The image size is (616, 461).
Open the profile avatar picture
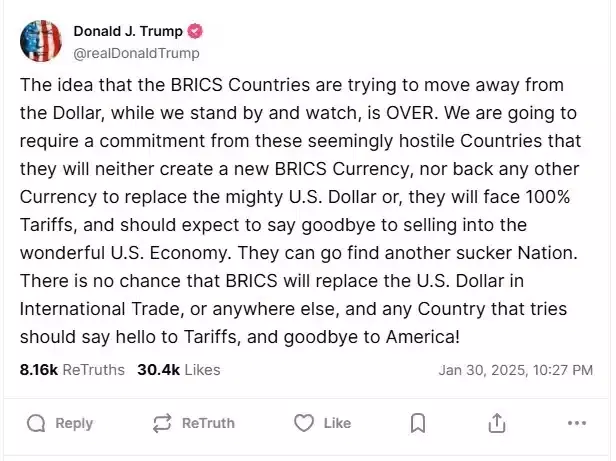41,40
